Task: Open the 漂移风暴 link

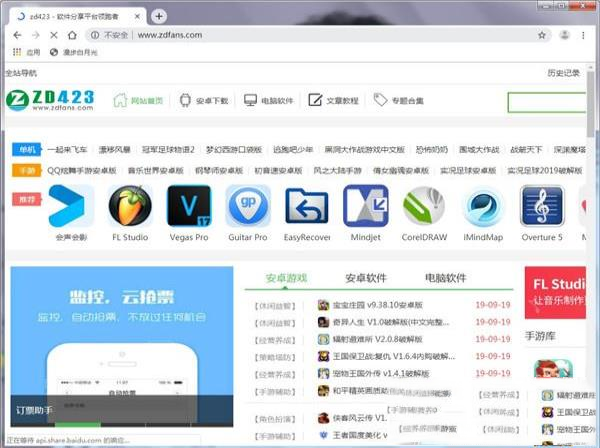Action: (114, 150)
